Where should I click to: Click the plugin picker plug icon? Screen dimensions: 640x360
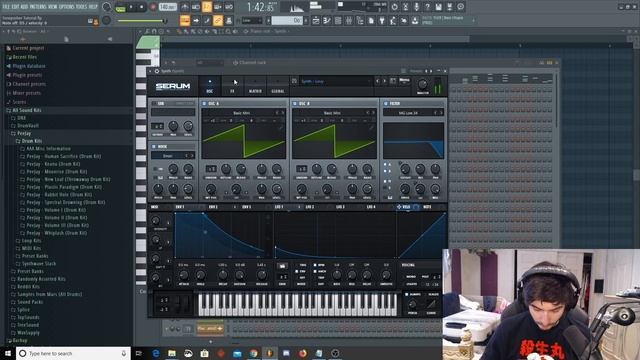pyautogui.click(x=382, y=20)
